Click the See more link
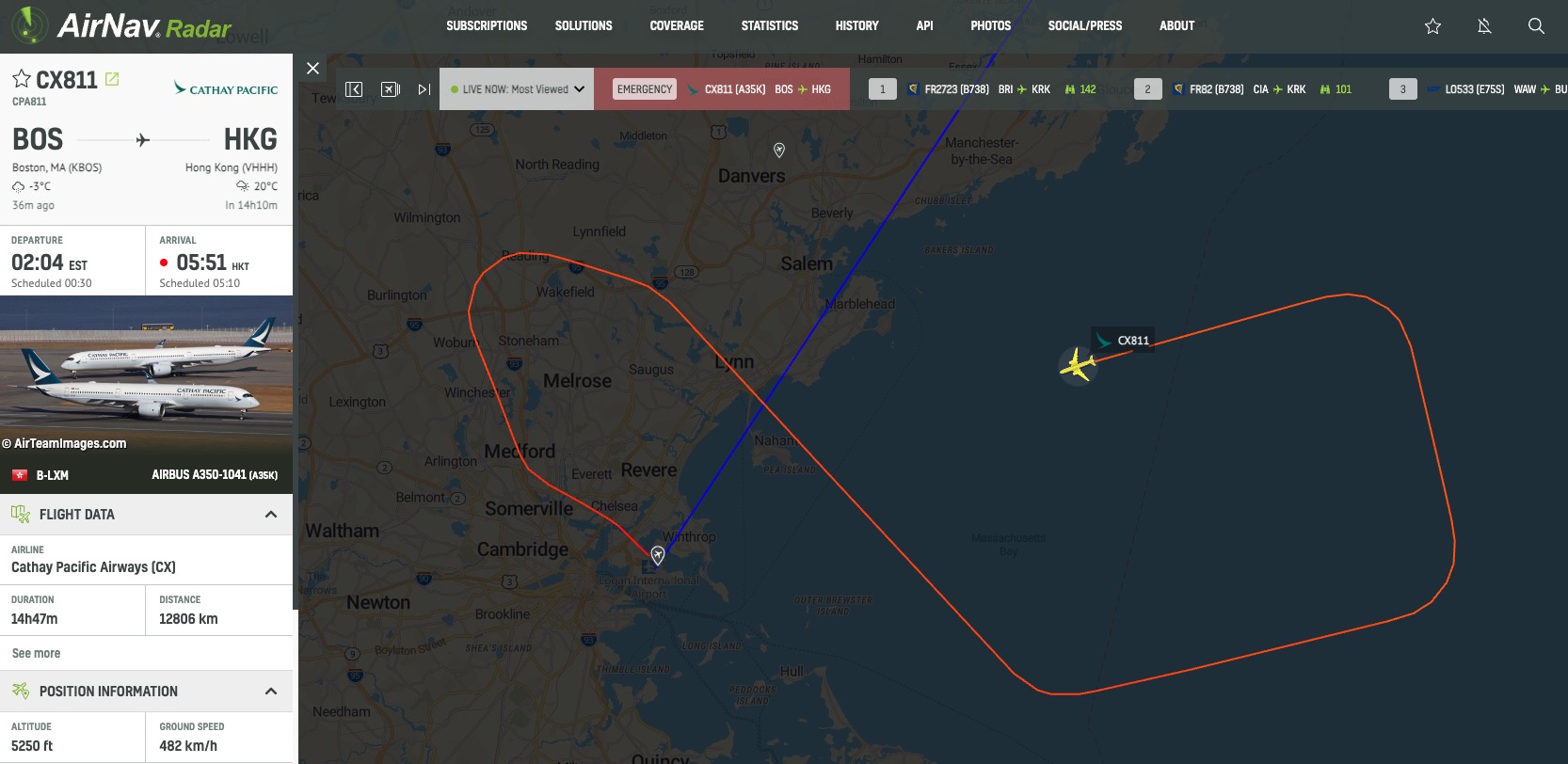This screenshot has height=764, width=1568. click(36, 653)
